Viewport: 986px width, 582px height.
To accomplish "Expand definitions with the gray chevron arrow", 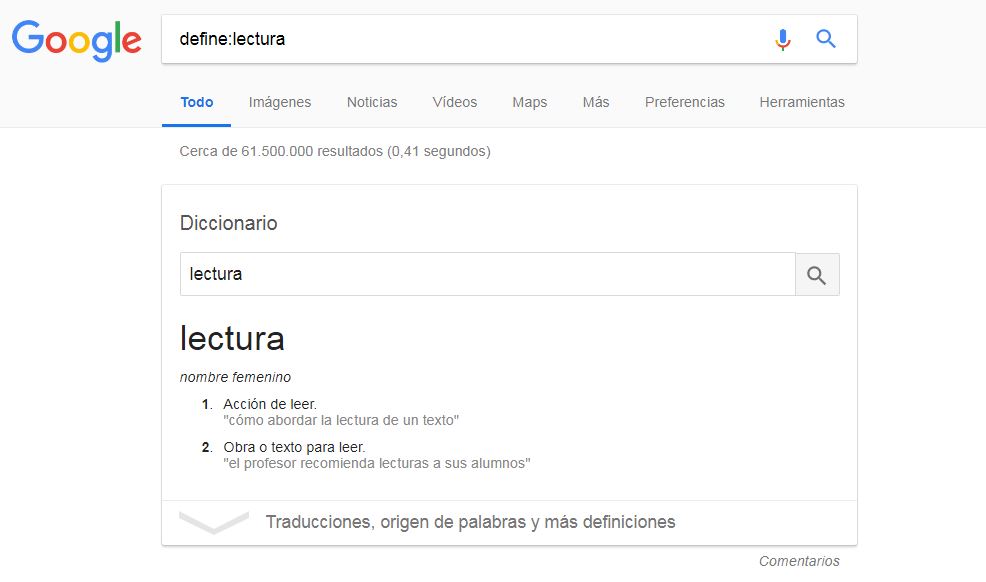I will (x=214, y=522).
